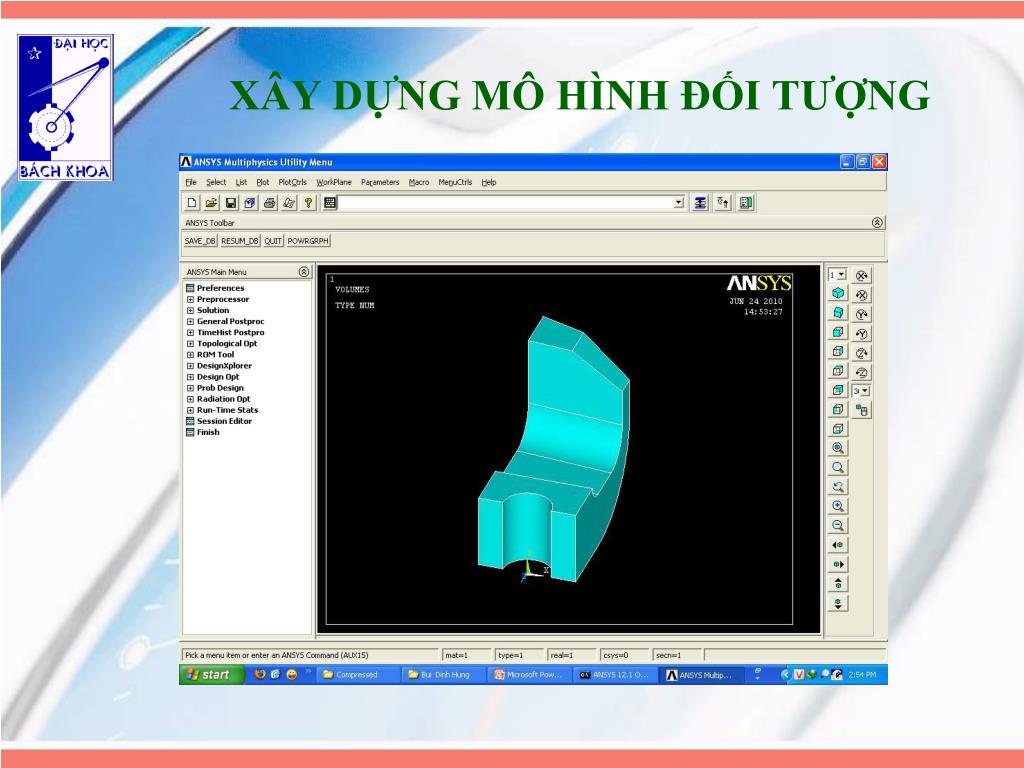This screenshot has height=768, width=1024.
Task: Click Finish in the Main Menu
Action: [208, 432]
